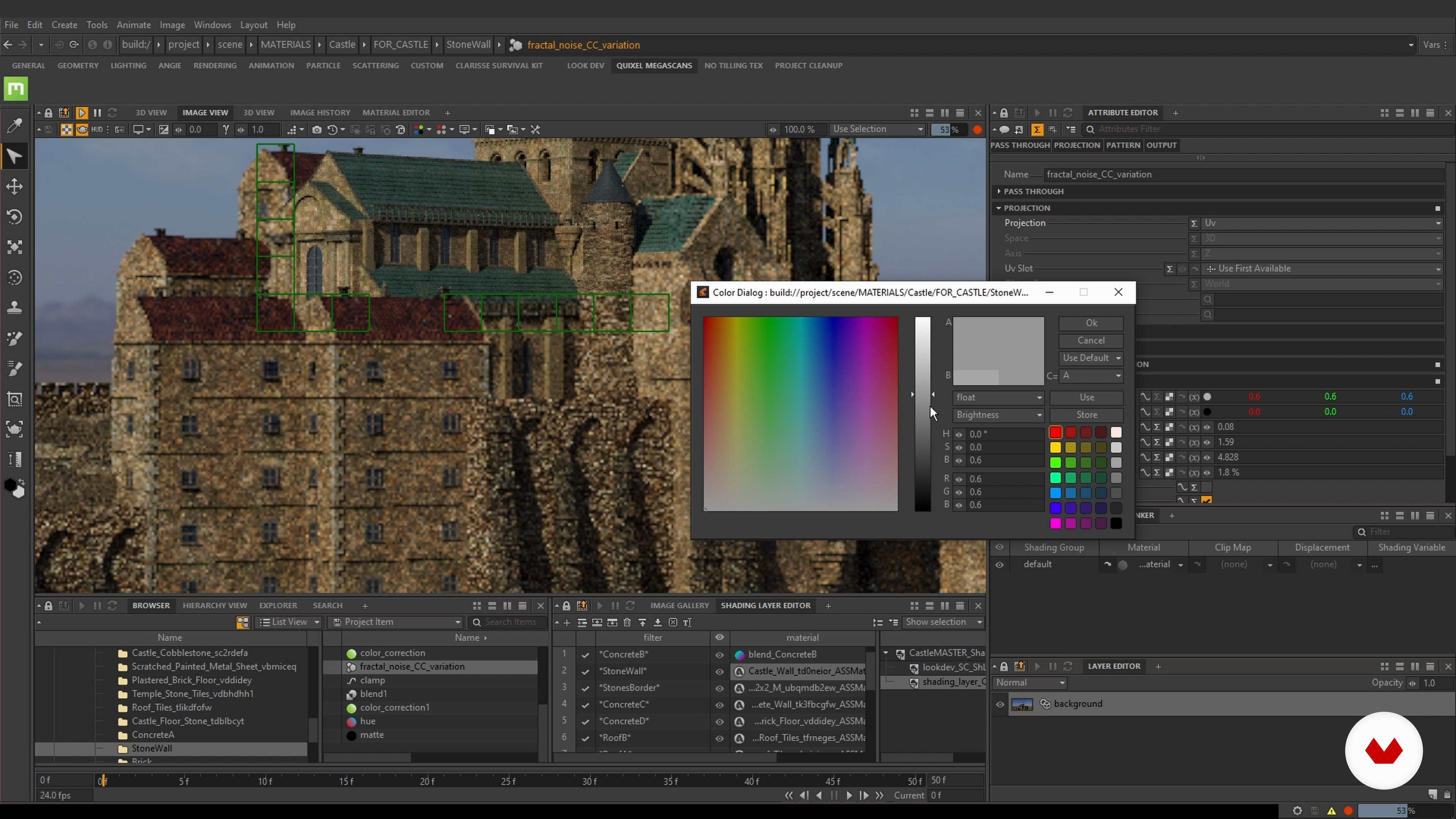This screenshot has height=819, width=1456.
Task: Select the scale tool icon
Action: pos(14,248)
